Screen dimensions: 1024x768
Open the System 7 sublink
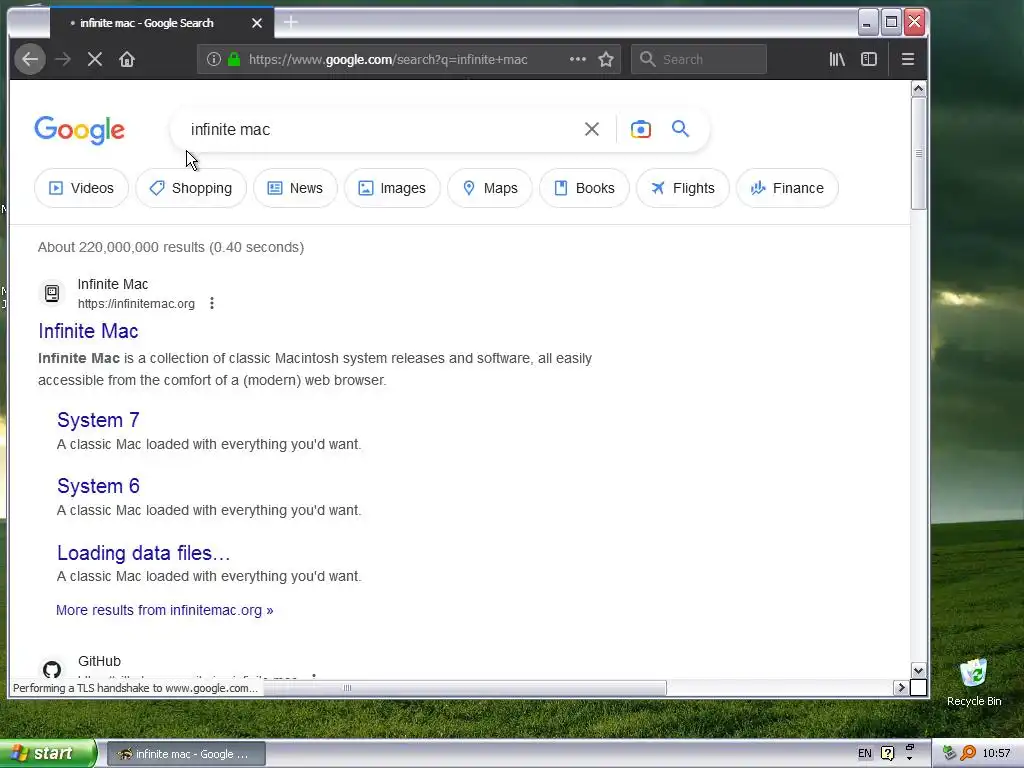tap(98, 420)
